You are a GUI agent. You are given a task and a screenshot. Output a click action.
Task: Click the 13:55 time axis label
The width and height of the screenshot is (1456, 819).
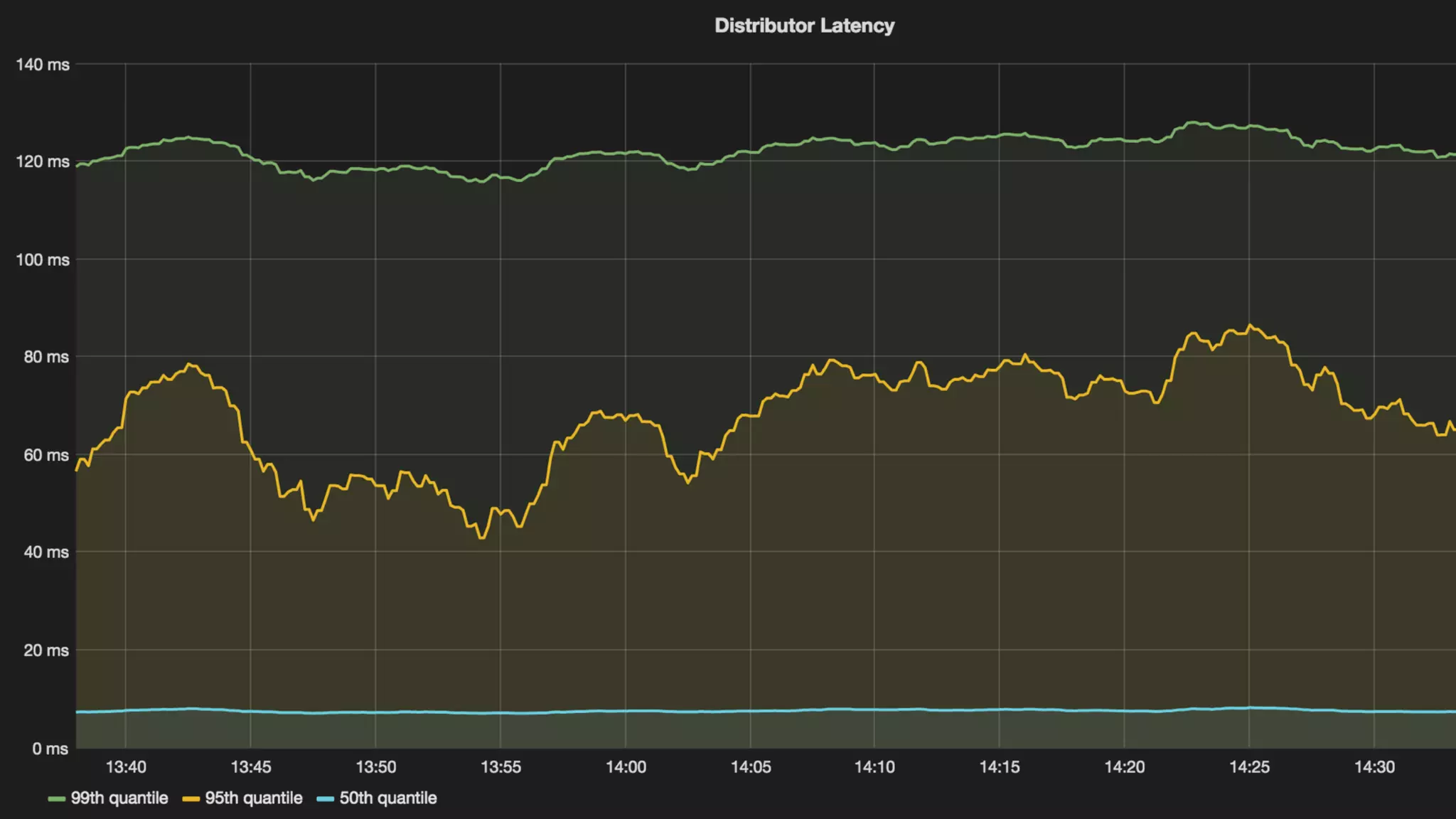pyautogui.click(x=500, y=767)
